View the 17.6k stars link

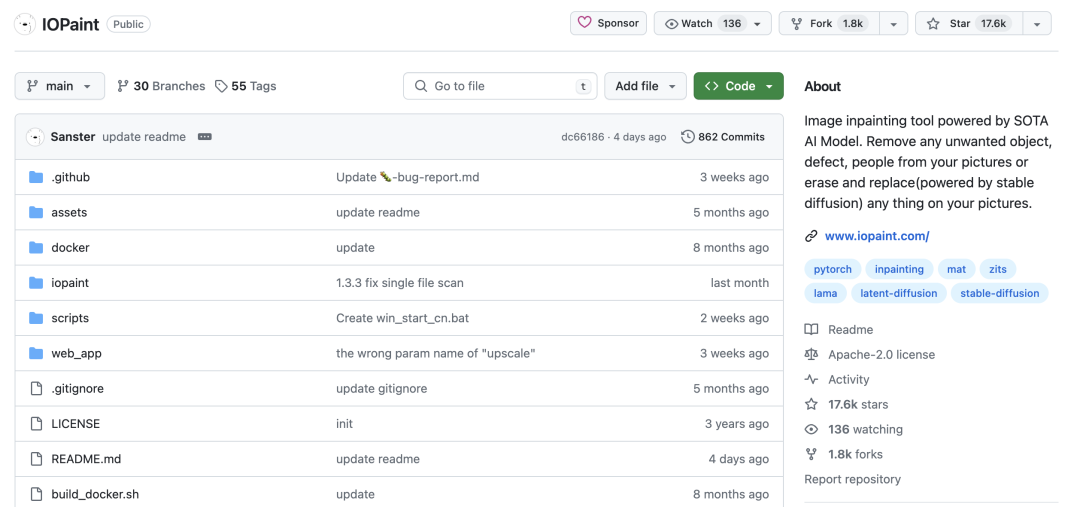click(847, 404)
